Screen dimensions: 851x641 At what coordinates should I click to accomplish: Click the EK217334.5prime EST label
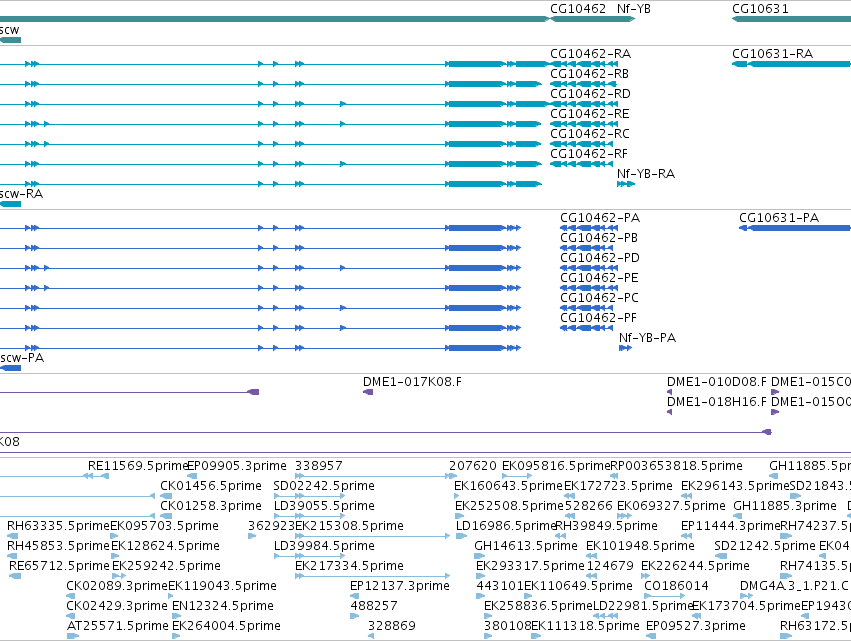click(x=350, y=566)
